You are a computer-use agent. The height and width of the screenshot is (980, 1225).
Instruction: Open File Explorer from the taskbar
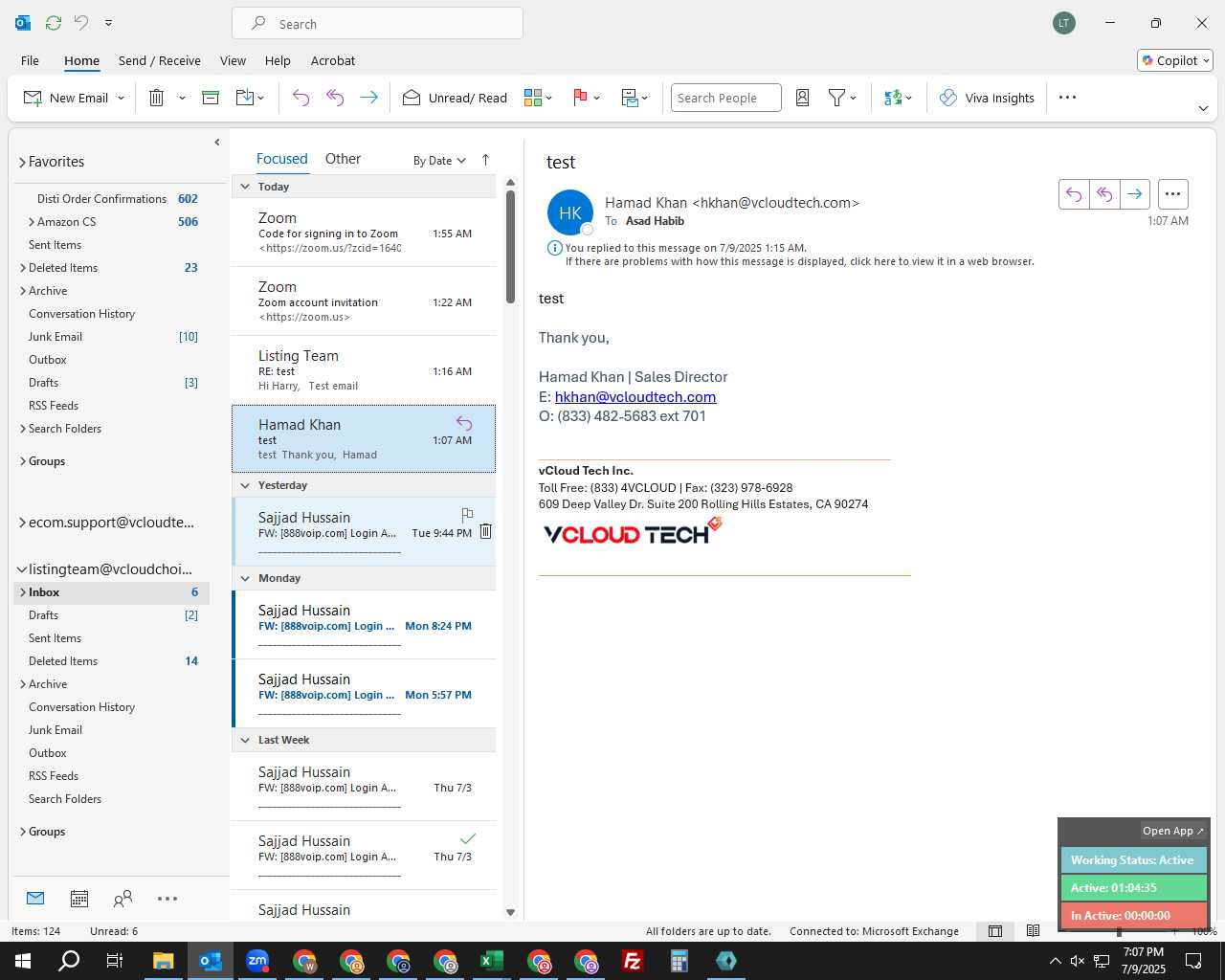[164, 961]
